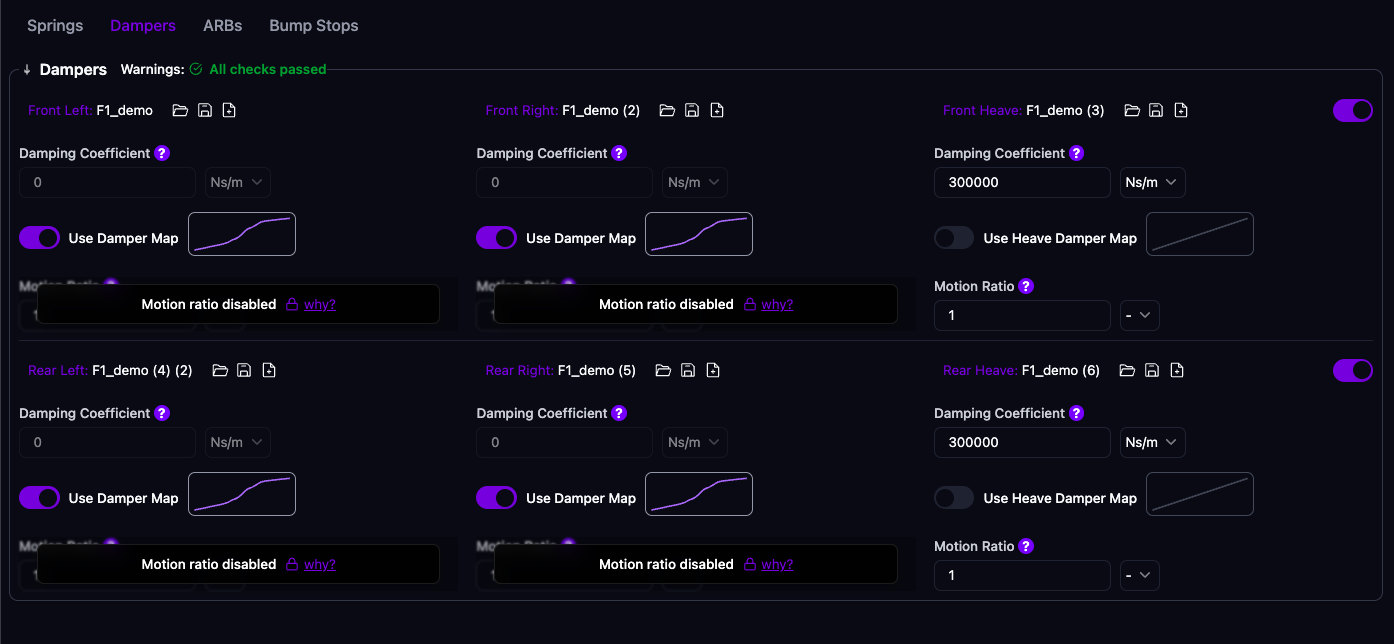Screen dimensions: 1394x644
Task: Disable the Front Left Use Damper Map toggle
Action: pos(40,238)
